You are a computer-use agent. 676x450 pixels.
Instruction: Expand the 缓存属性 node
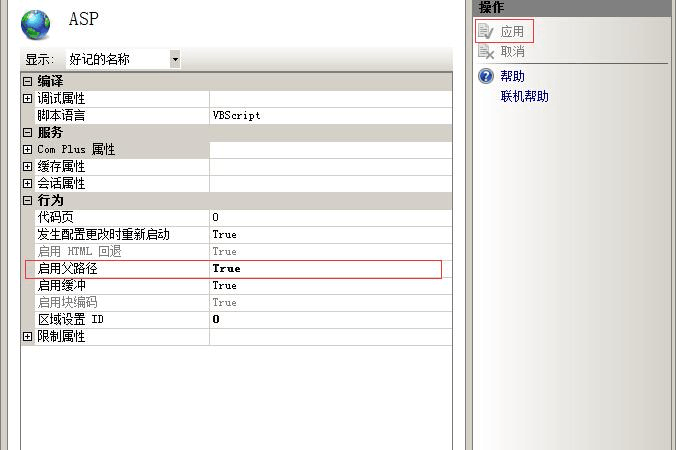(x=28, y=166)
